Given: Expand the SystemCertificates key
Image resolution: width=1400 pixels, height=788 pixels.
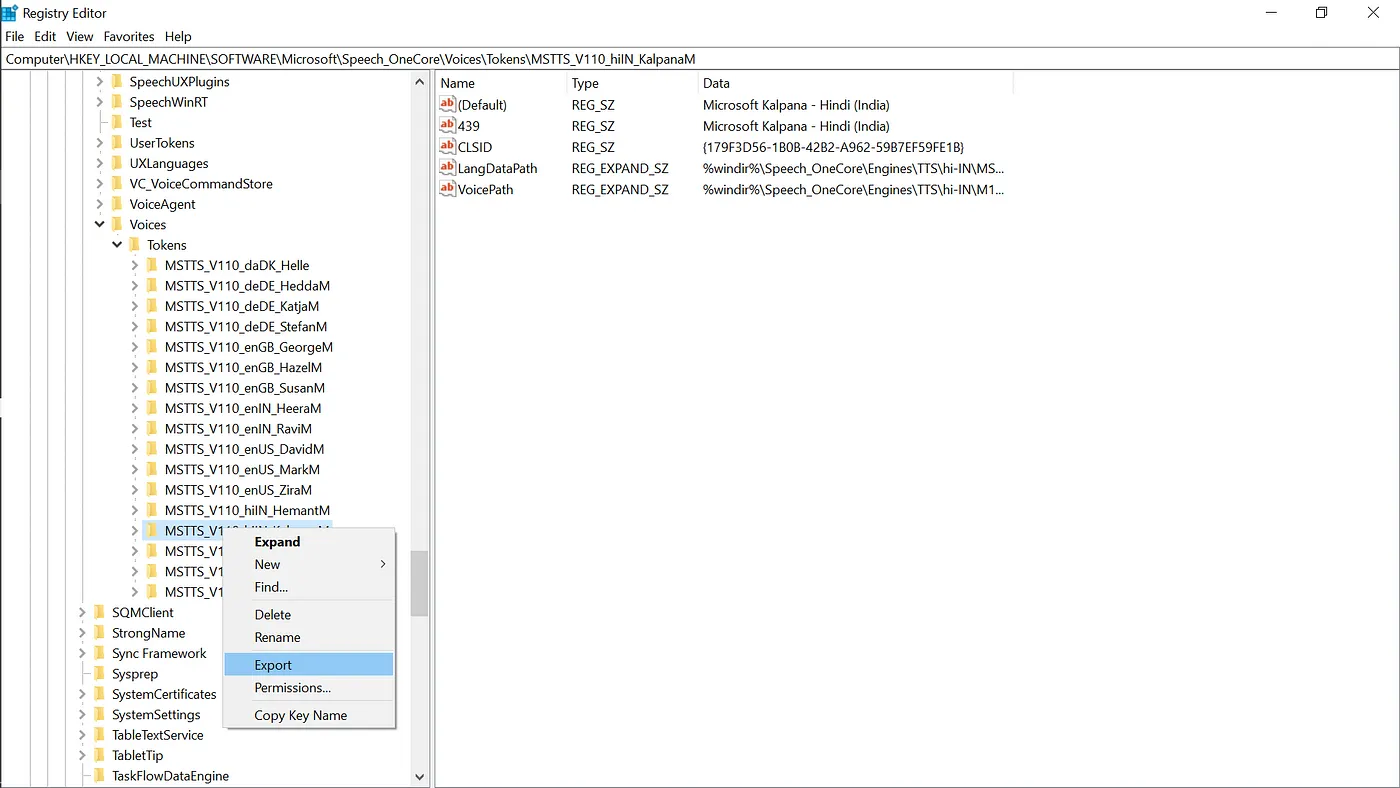Looking at the screenshot, I should tap(82, 694).
